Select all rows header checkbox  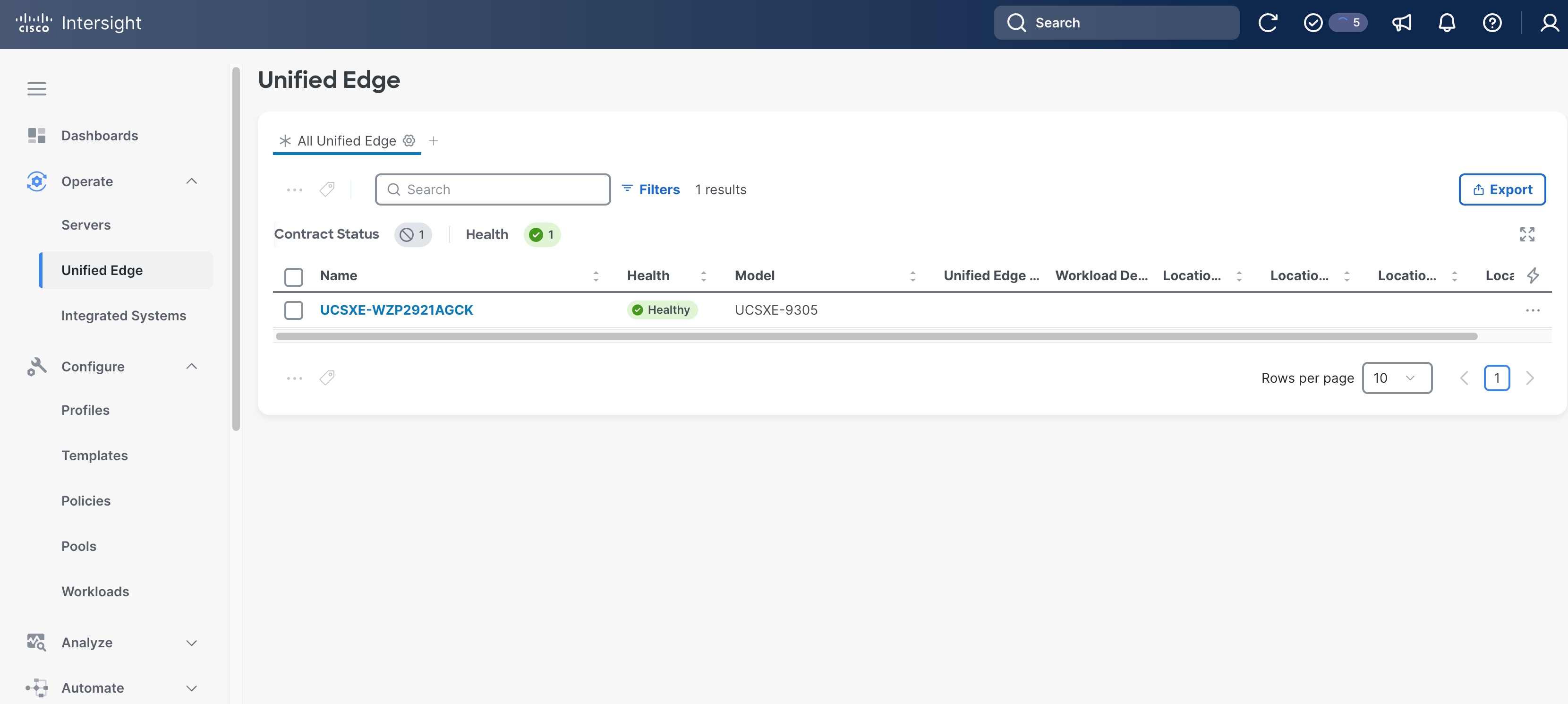coord(293,276)
